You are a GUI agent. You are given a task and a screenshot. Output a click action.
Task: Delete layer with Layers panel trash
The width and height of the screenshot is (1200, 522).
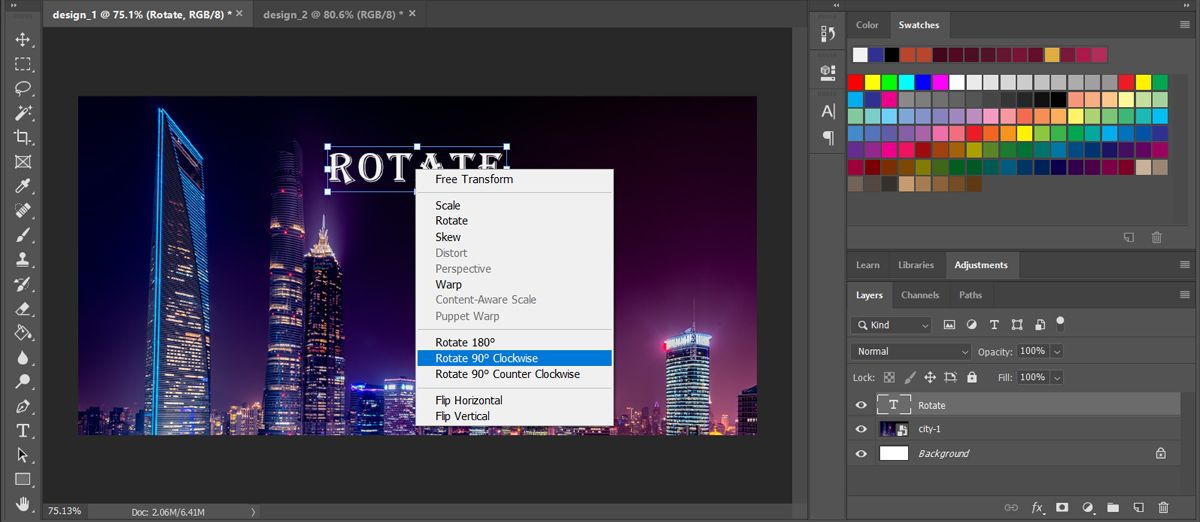(x=1163, y=507)
